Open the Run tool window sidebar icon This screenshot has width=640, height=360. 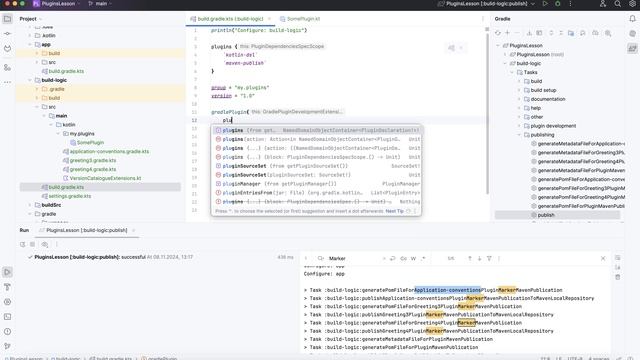point(7,272)
